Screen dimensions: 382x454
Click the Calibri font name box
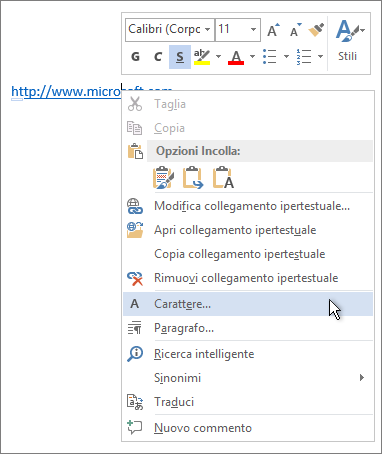[165, 30]
